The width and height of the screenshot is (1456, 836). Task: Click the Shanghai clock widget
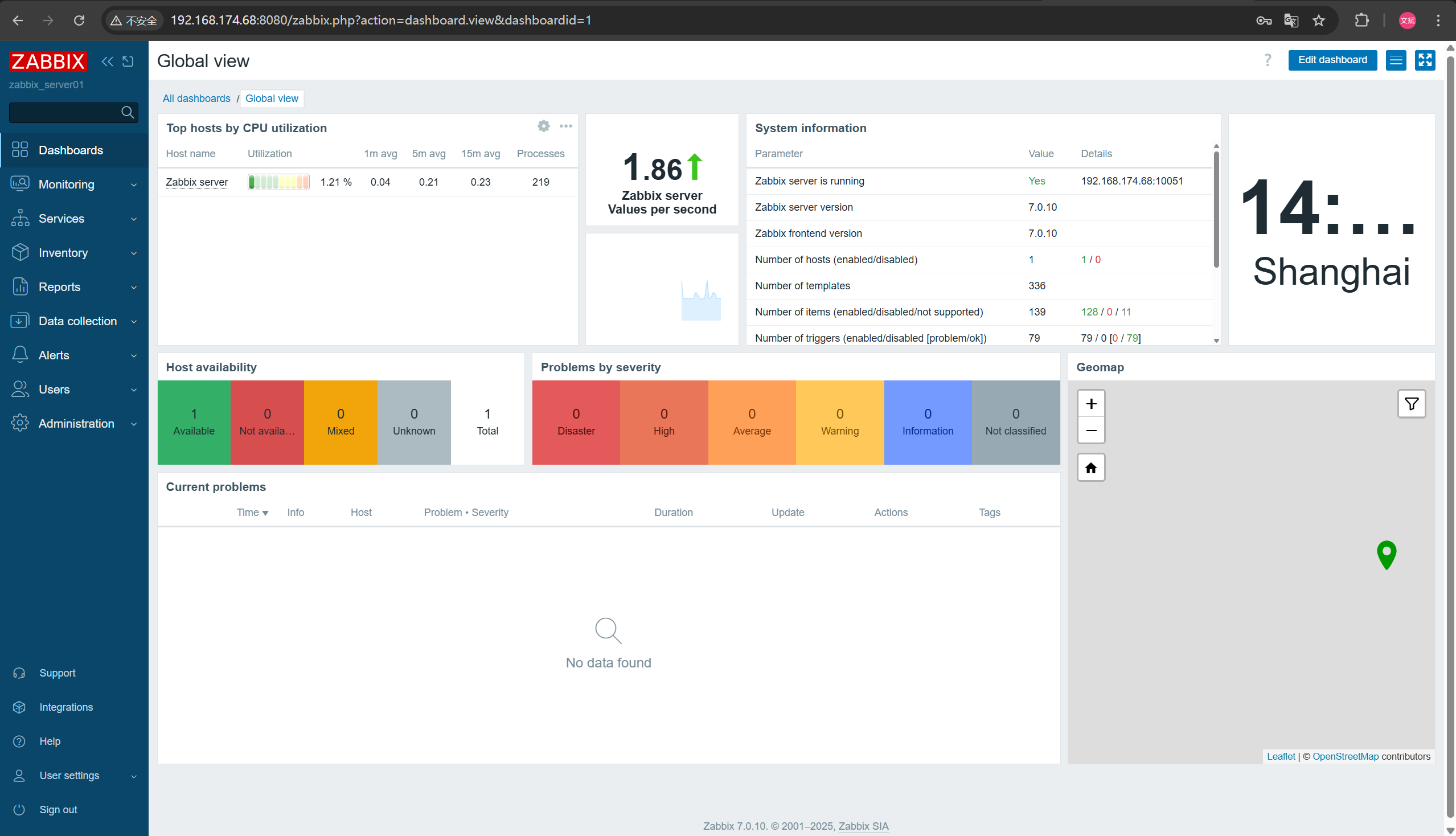(1331, 230)
